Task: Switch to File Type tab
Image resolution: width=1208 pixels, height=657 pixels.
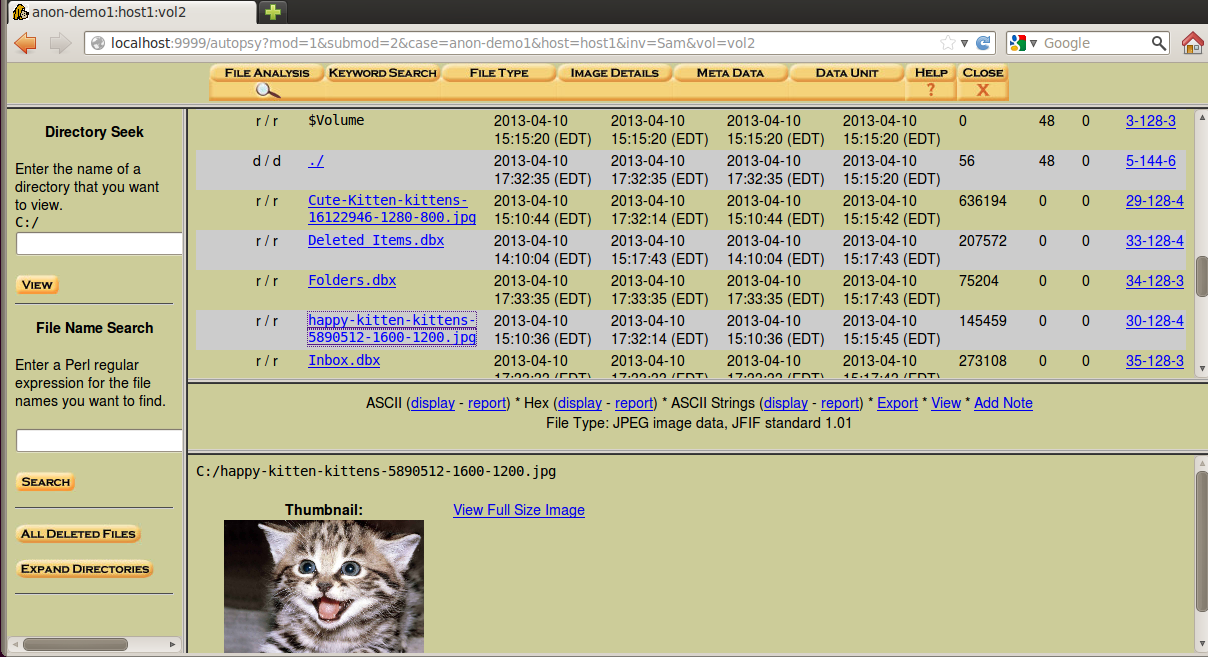Action: pos(499,73)
